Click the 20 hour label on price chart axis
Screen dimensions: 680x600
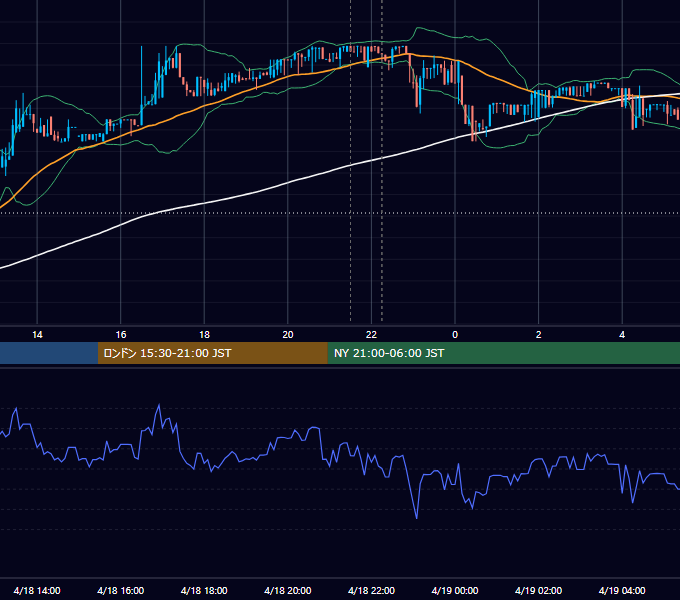tap(288, 335)
